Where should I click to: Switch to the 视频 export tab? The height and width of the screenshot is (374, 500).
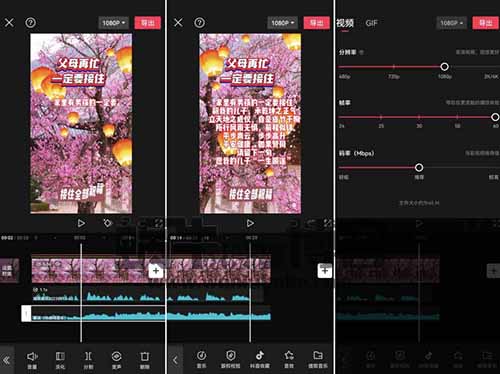pyautogui.click(x=345, y=23)
